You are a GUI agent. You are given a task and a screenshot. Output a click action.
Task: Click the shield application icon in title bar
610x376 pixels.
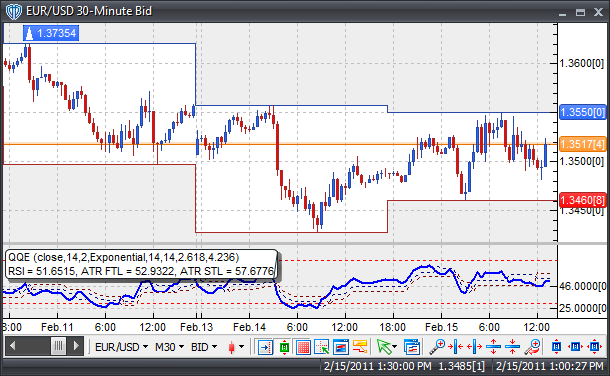coord(14,11)
